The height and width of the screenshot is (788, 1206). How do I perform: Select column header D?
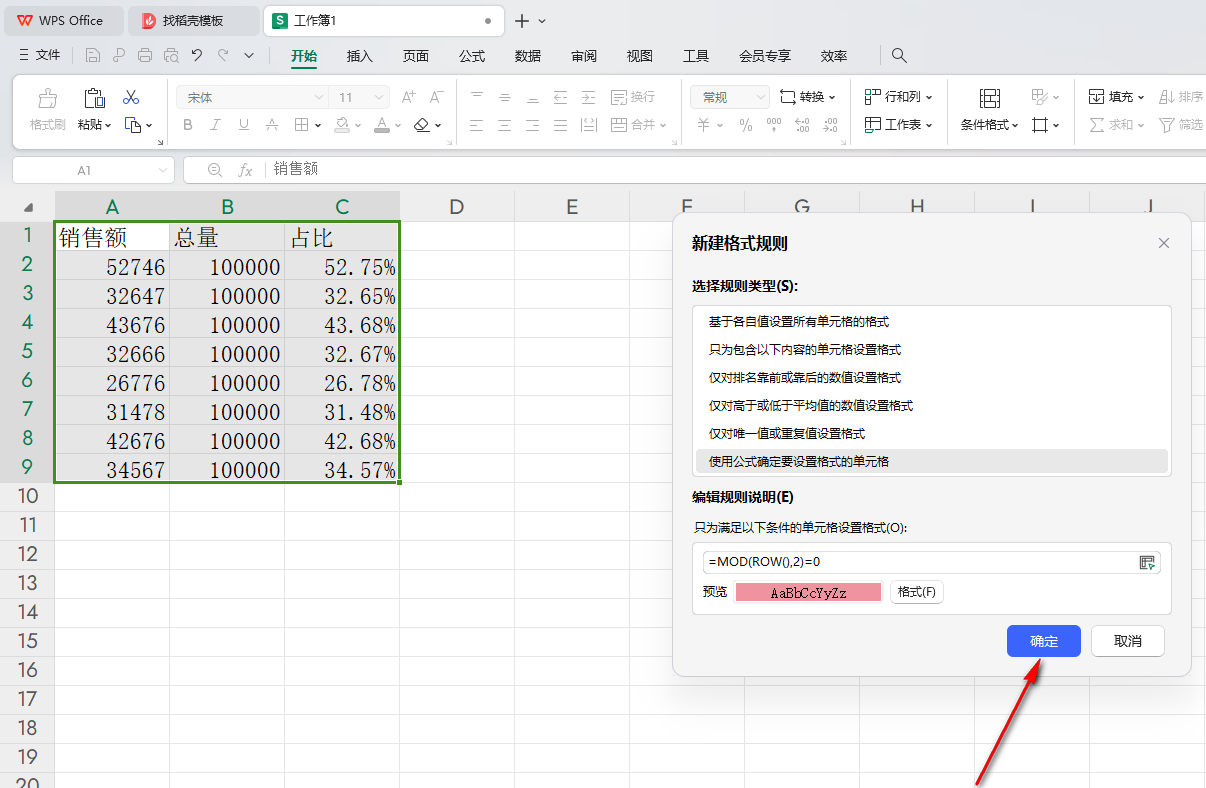tap(457, 207)
